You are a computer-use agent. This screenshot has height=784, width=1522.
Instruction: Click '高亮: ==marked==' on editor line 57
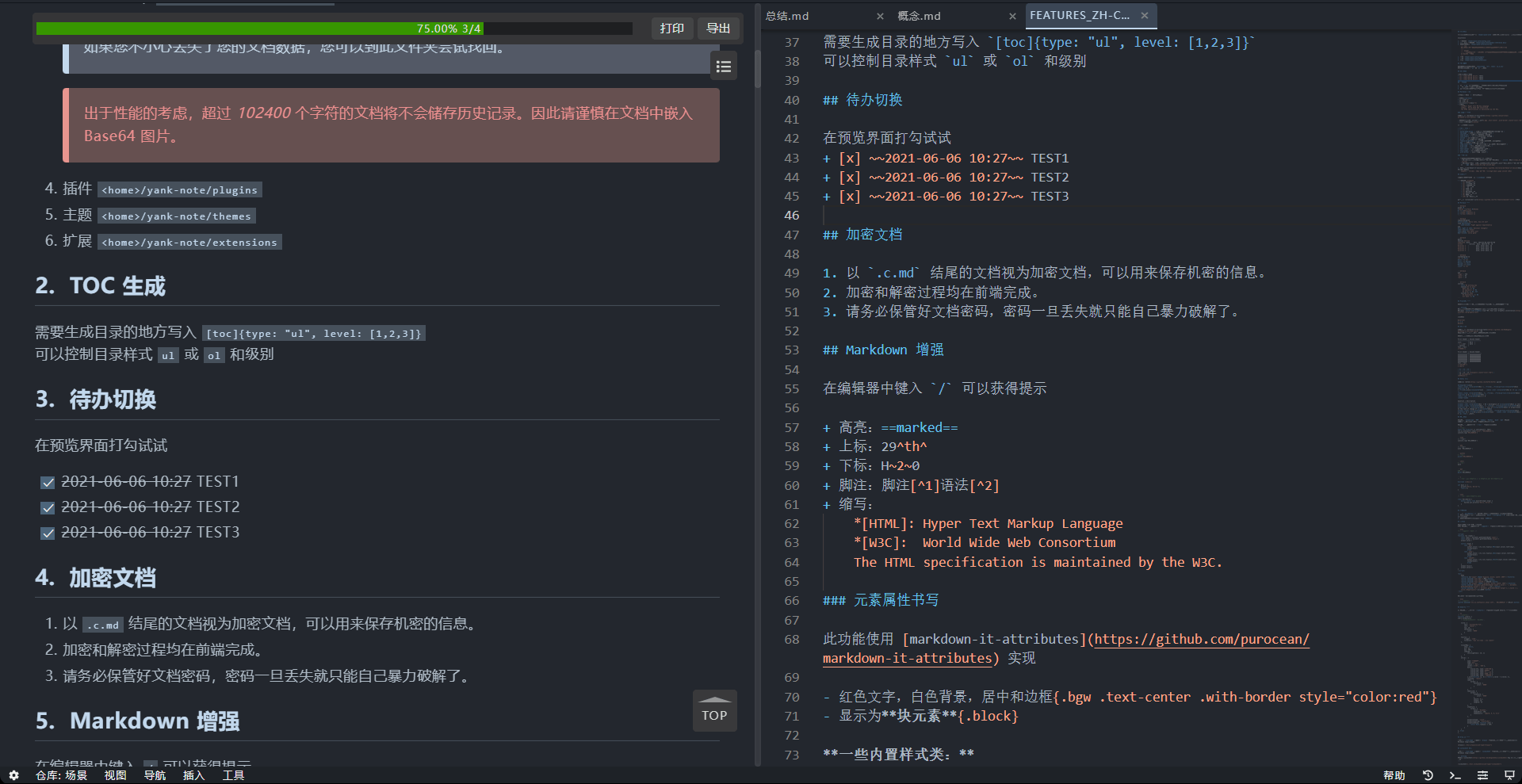pos(898,428)
